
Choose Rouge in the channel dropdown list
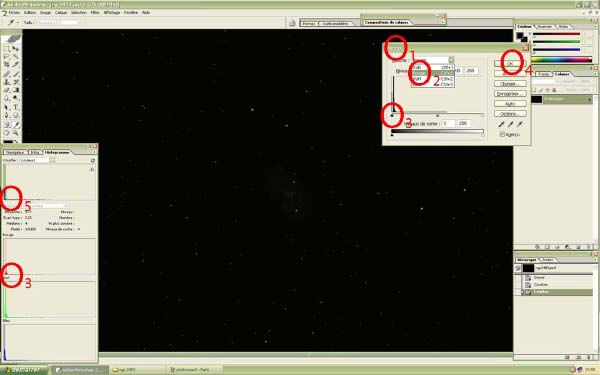[x=432, y=73]
